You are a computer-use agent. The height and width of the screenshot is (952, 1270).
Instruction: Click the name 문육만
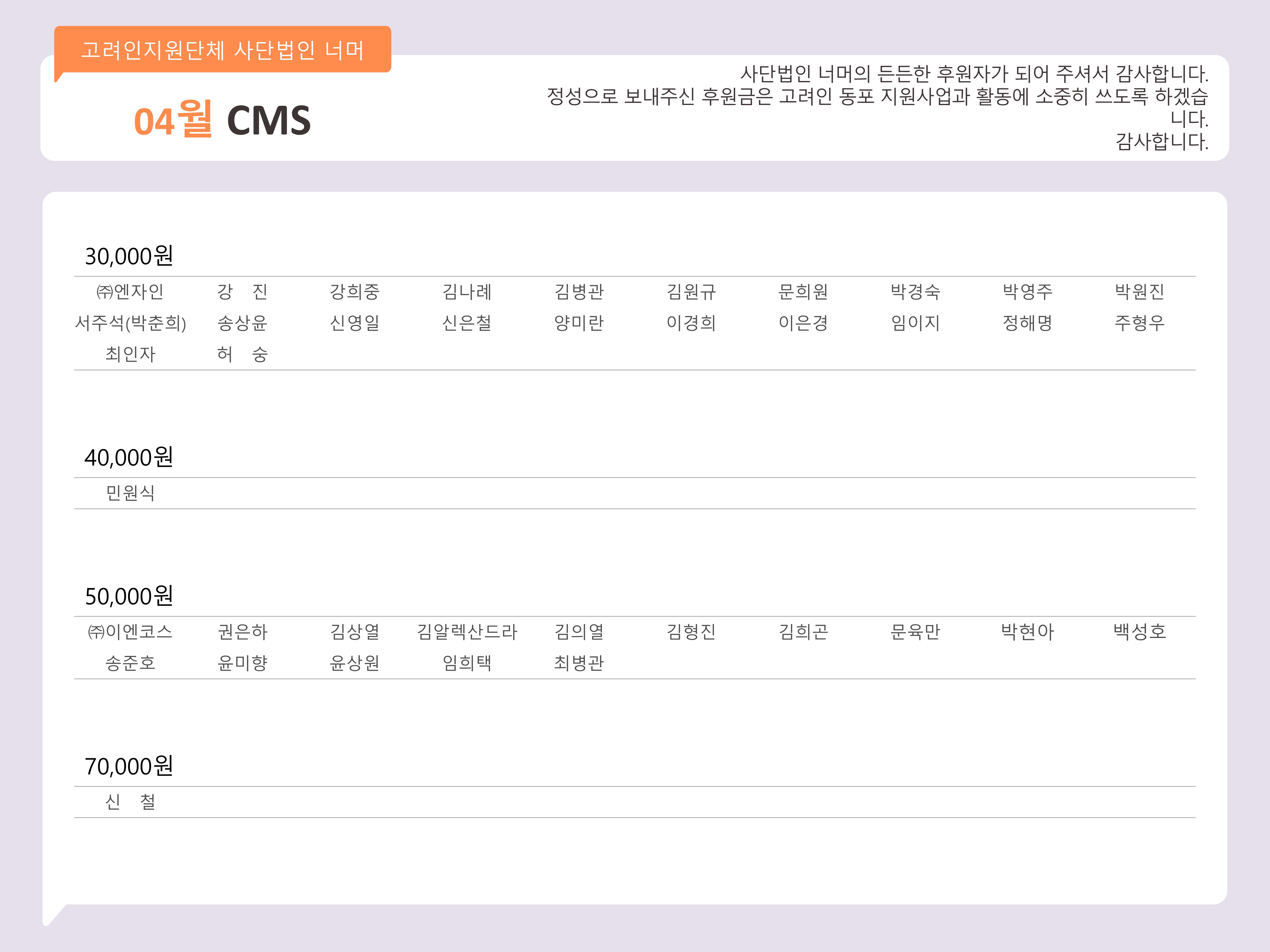(915, 632)
